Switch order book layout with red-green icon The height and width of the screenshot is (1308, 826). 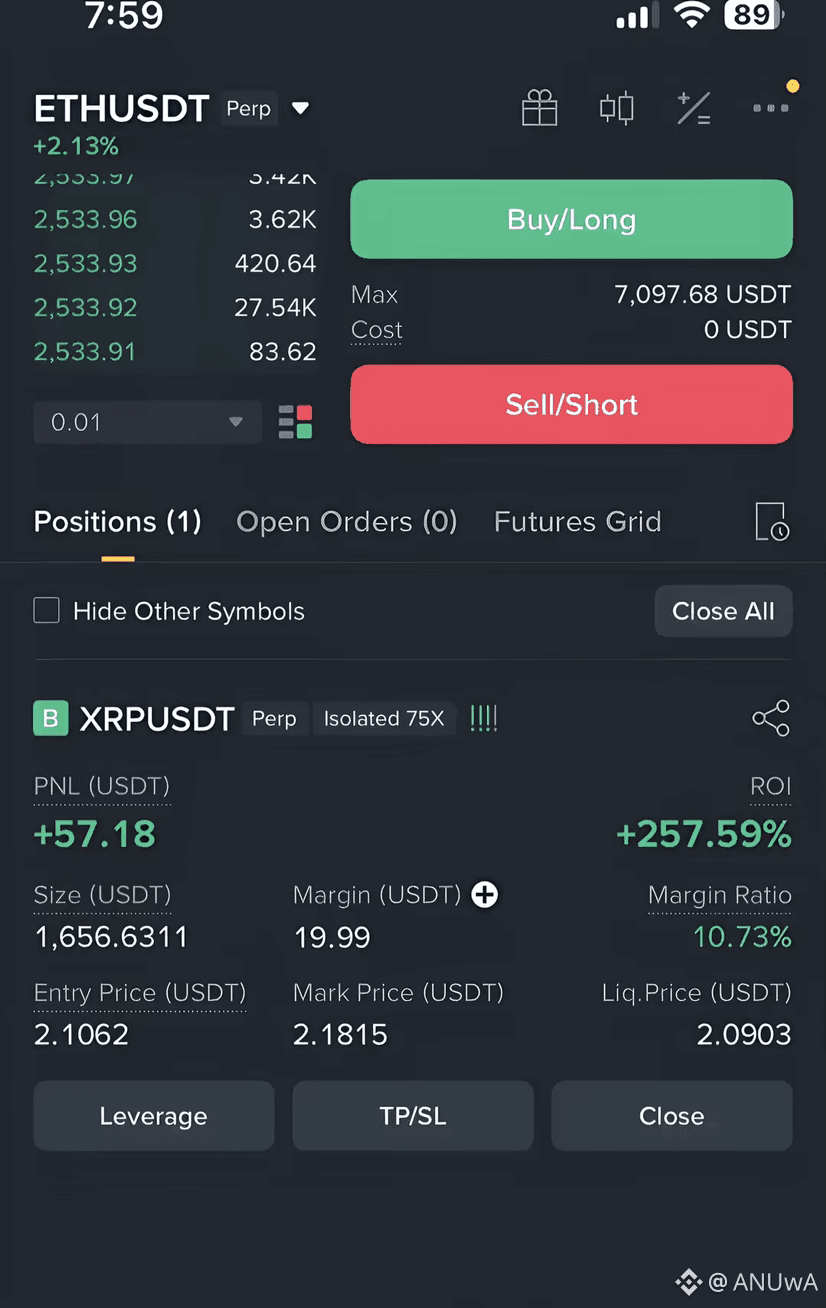[295, 422]
